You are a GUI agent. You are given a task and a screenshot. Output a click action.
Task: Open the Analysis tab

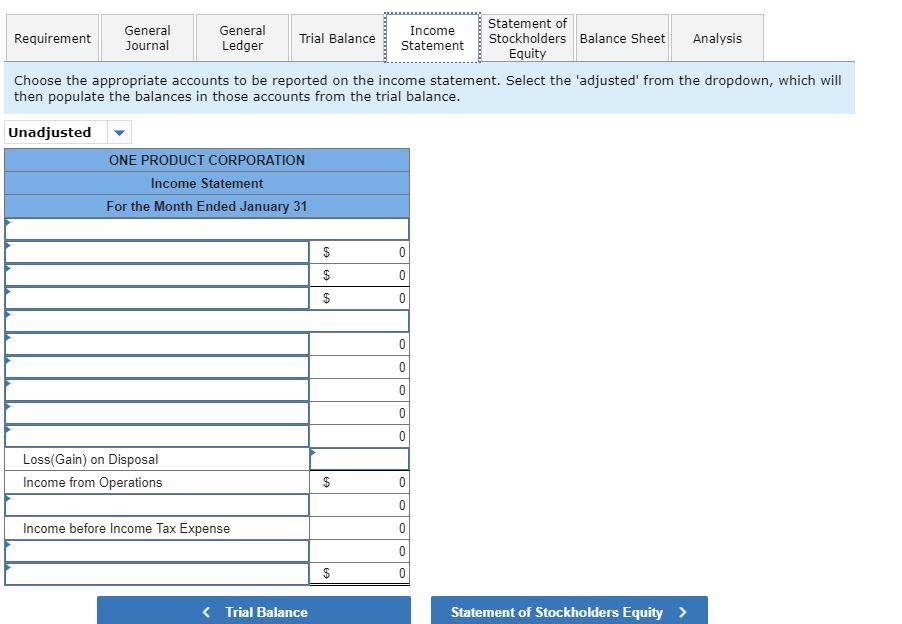pos(717,38)
